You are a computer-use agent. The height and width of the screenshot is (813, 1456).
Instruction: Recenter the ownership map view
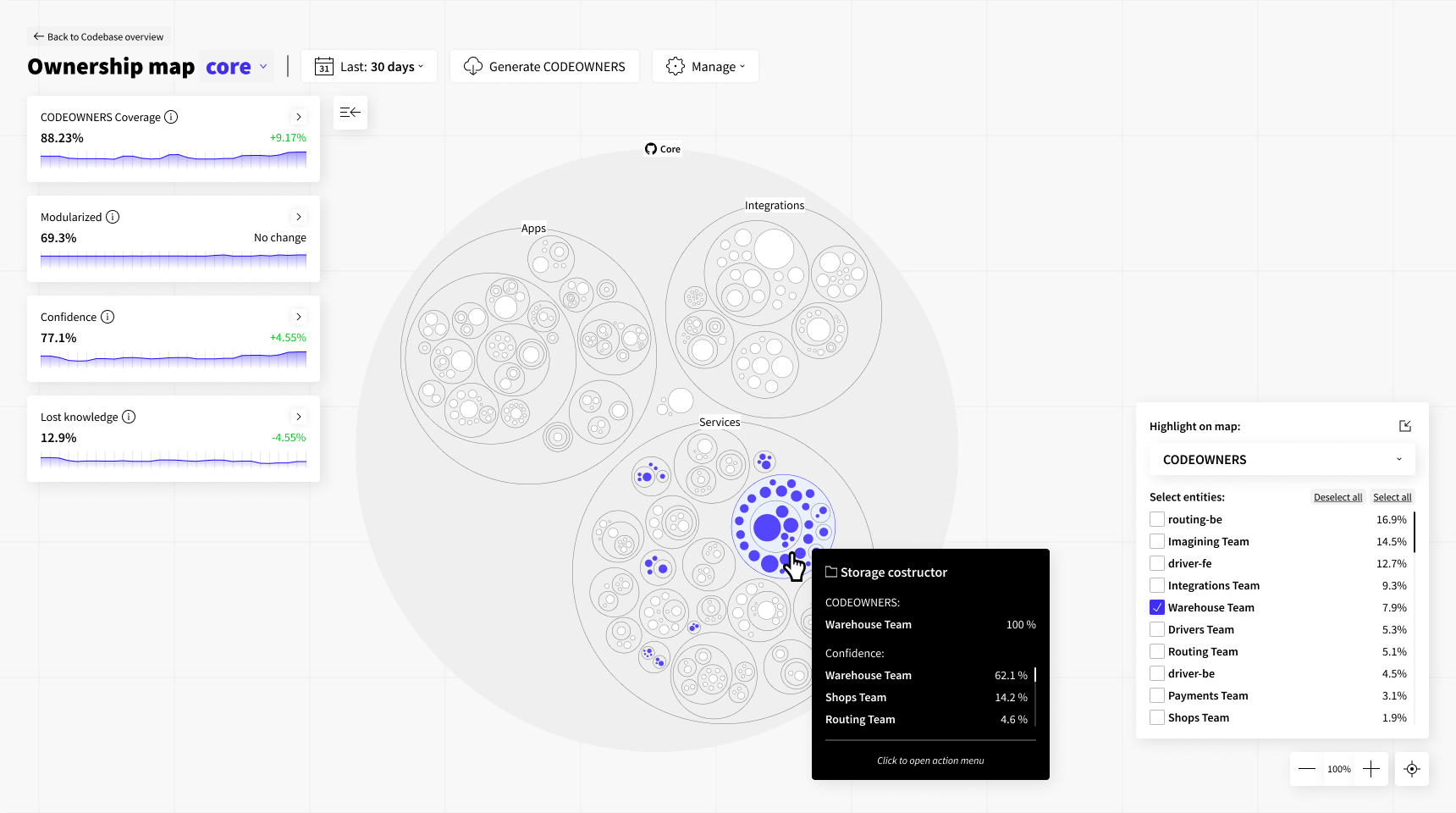point(1412,769)
